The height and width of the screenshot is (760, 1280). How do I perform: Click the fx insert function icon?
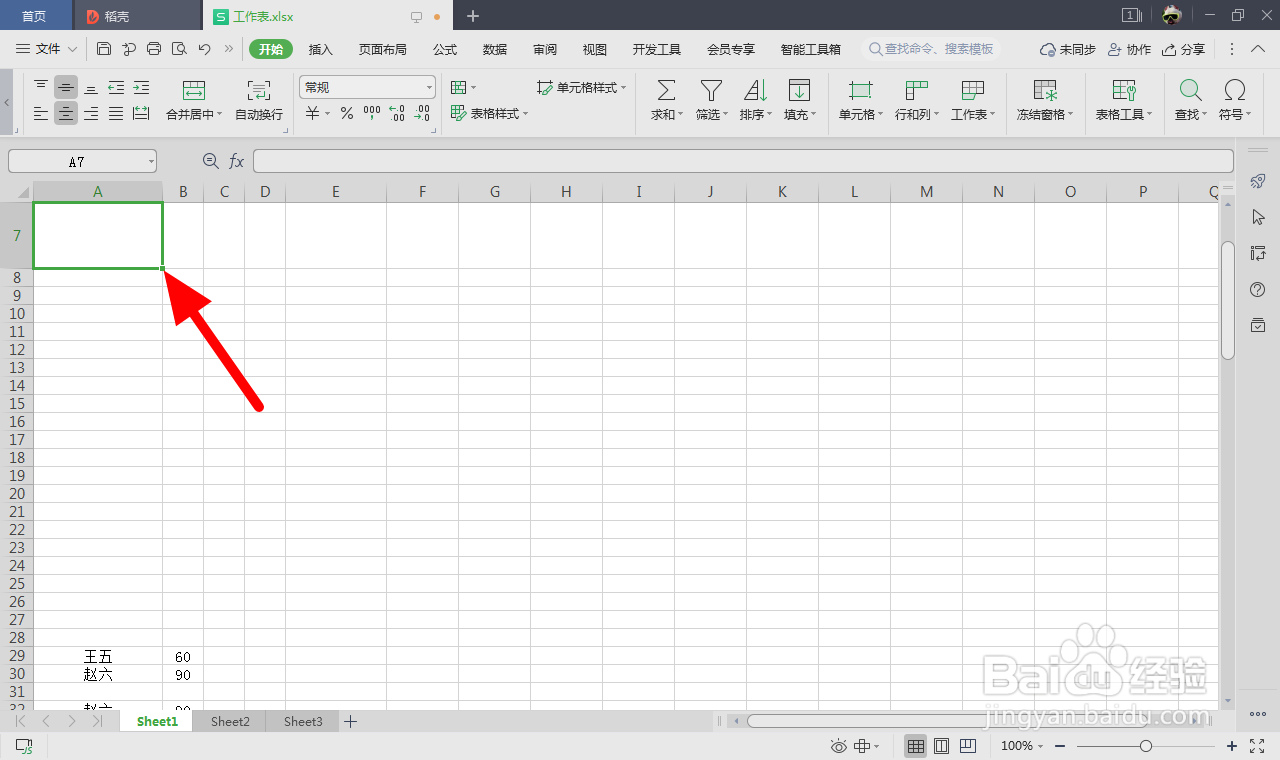237,161
